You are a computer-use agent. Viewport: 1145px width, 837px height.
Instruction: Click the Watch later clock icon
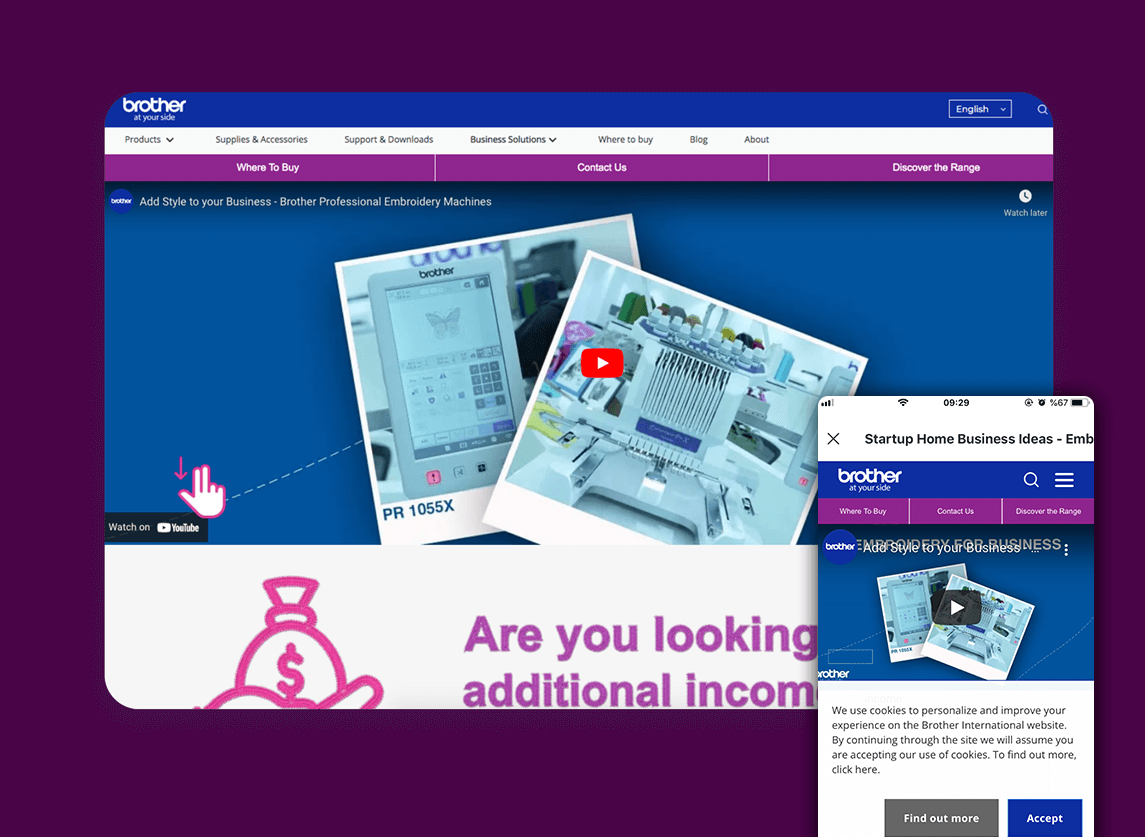pos(1025,196)
